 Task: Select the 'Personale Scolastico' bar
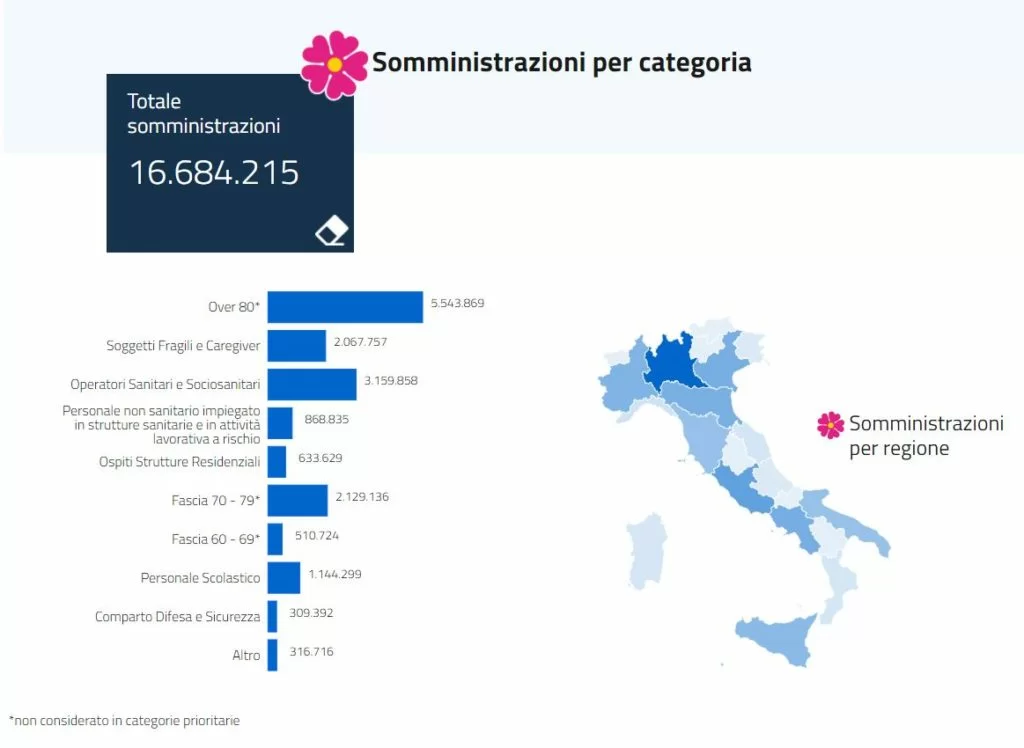[x=284, y=578]
